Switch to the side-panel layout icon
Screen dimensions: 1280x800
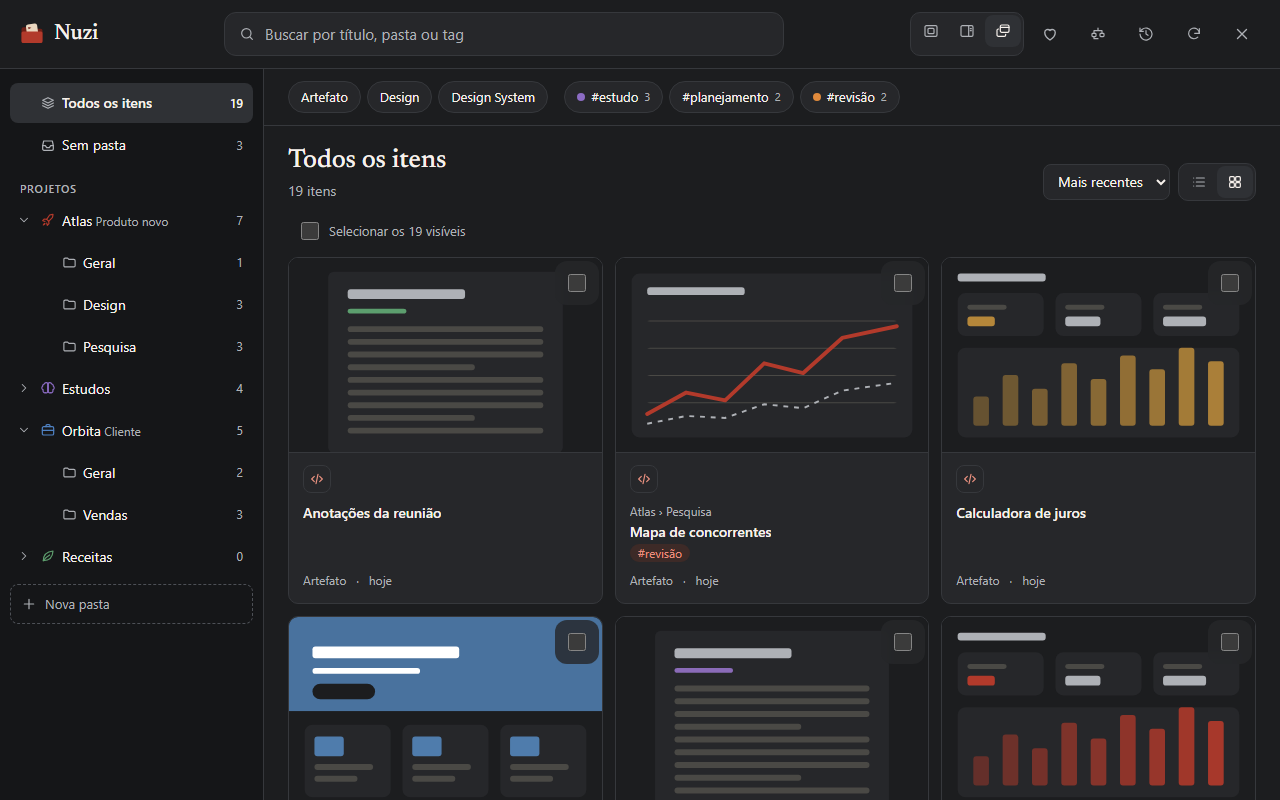[967, 32]
